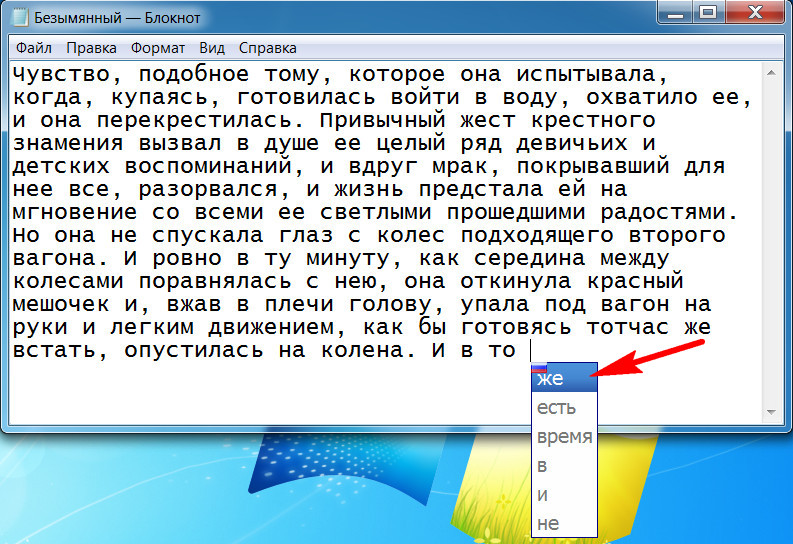
Task: Pick the 'время' suggestion in the popup
Action: [564, 436]
